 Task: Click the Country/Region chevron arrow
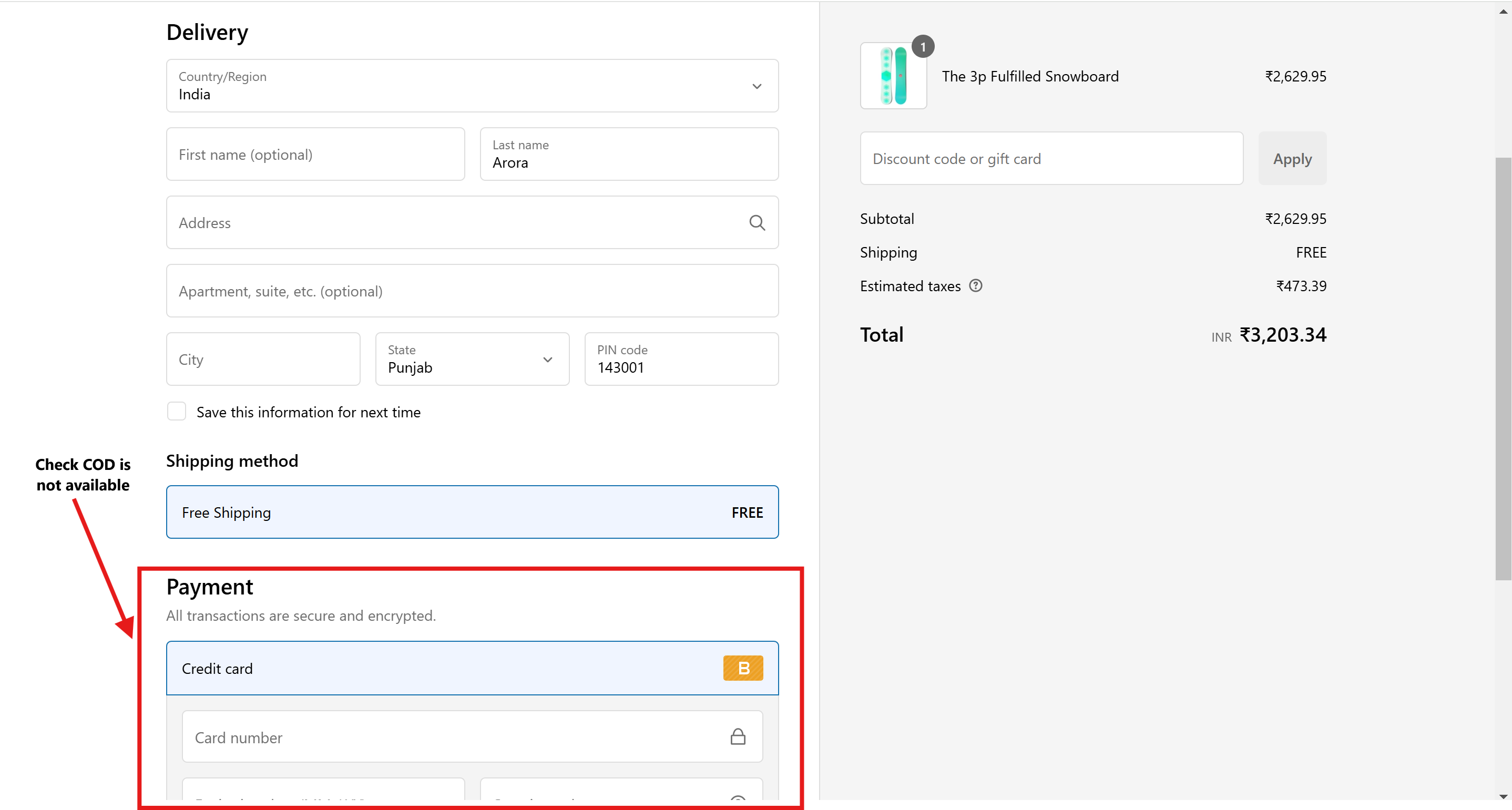pos(757,86)
